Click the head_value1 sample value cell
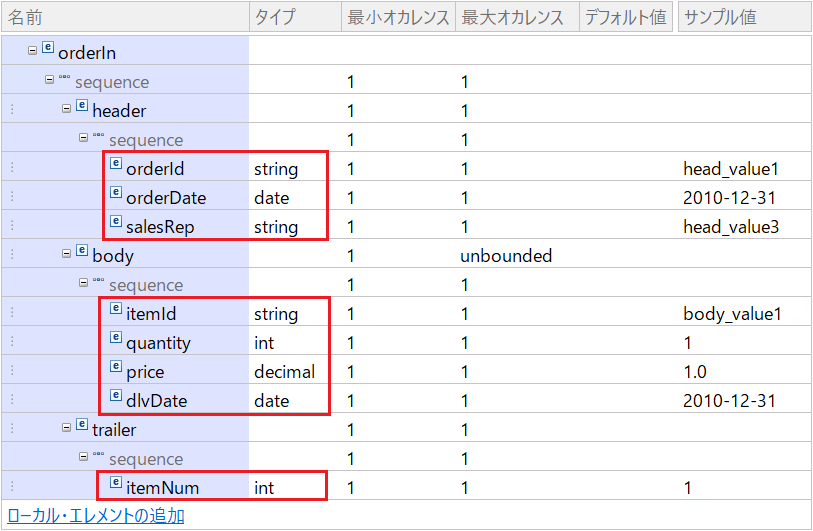This screenshot has width=813, height=531. pyautogui.click(x=731, y=169)
